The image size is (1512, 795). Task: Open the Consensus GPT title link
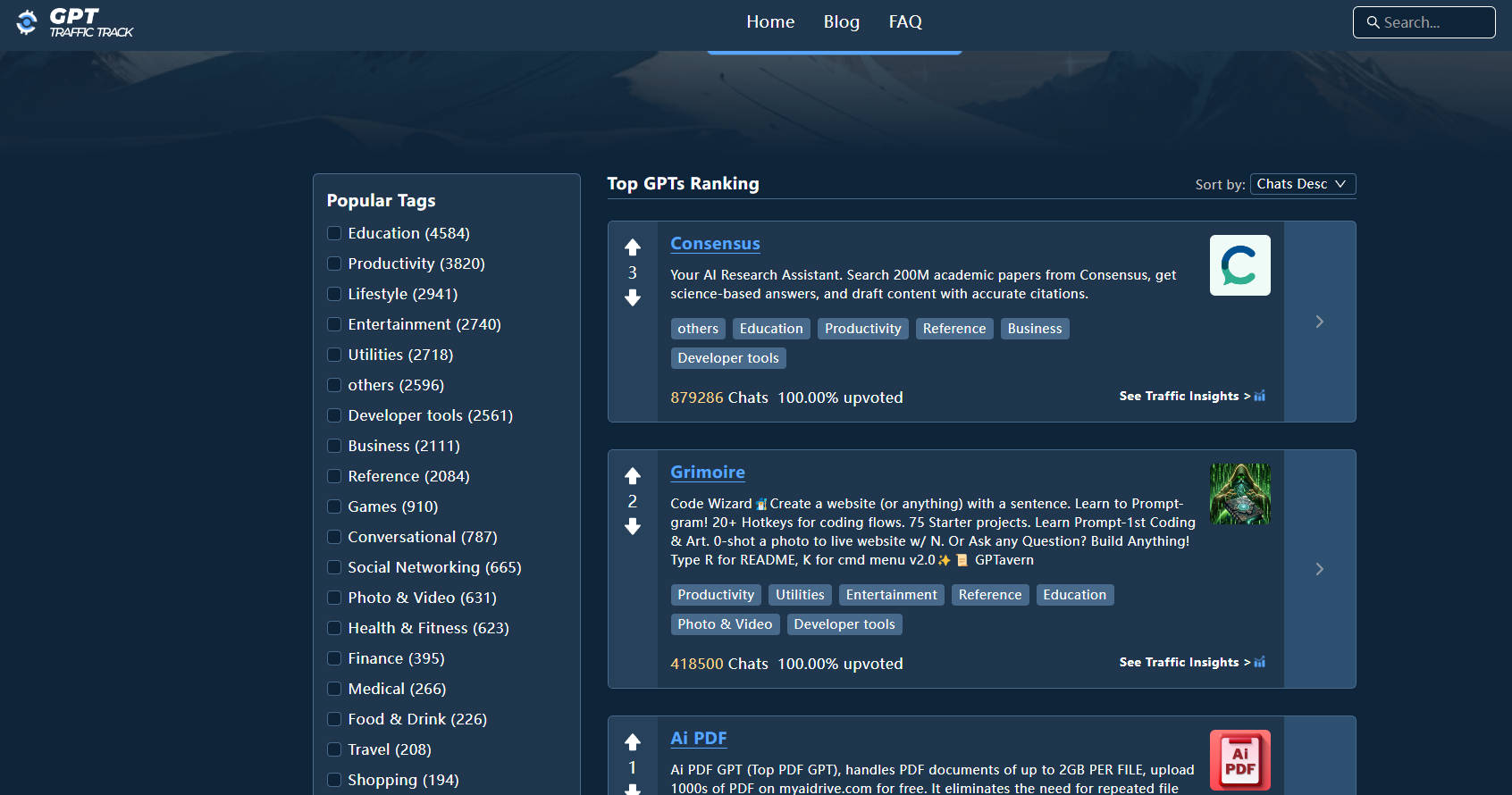(x=715, y=244)
